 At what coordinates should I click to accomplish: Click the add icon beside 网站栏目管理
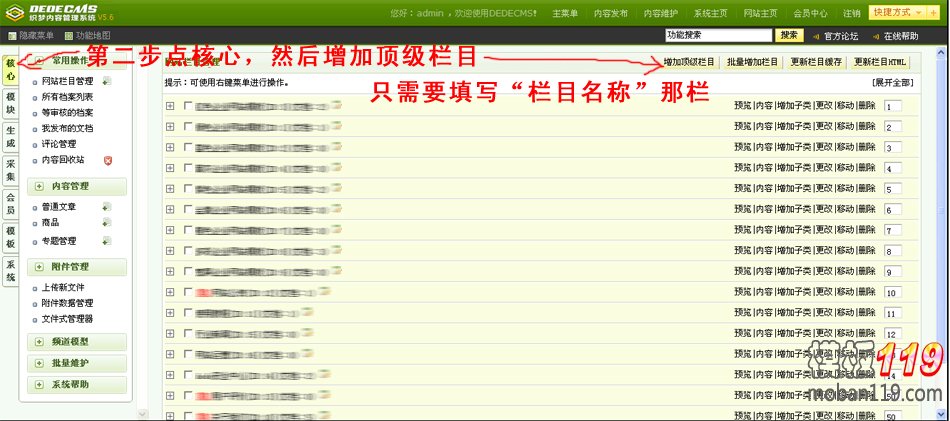pos(107,81)
